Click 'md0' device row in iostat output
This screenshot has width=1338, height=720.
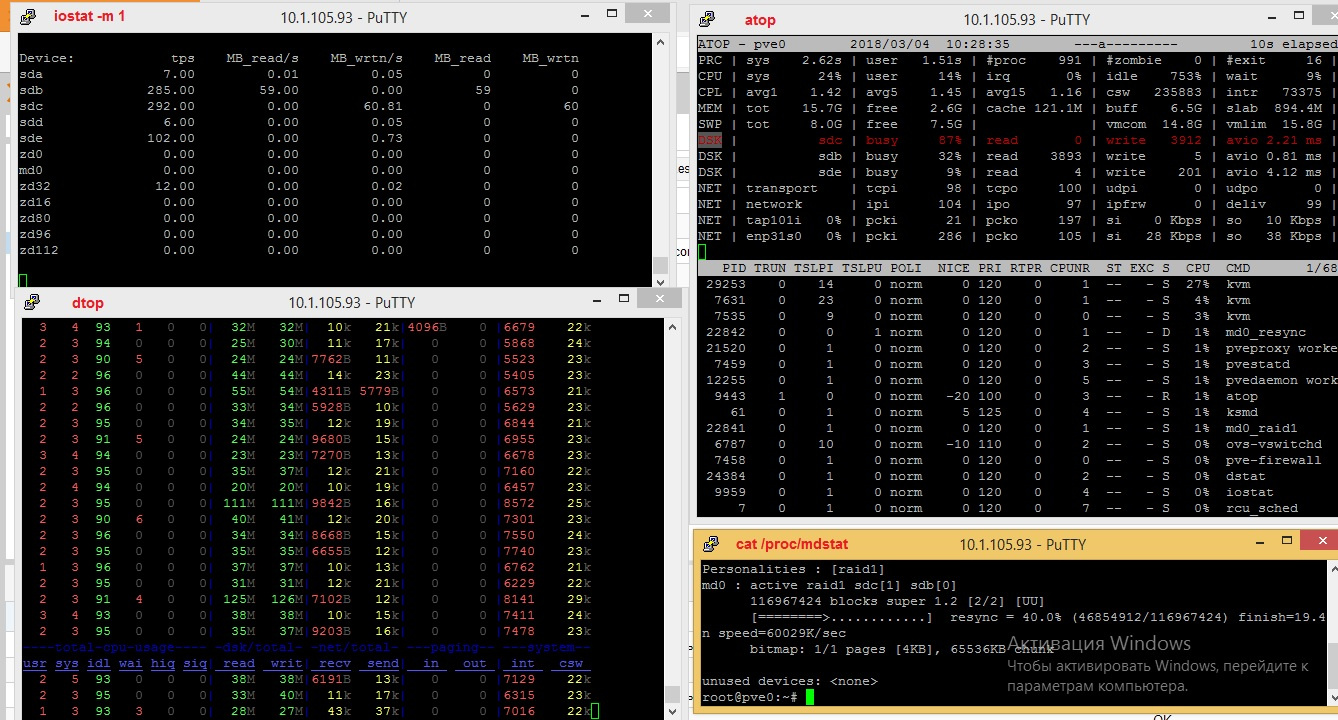(x=299, y=170)
